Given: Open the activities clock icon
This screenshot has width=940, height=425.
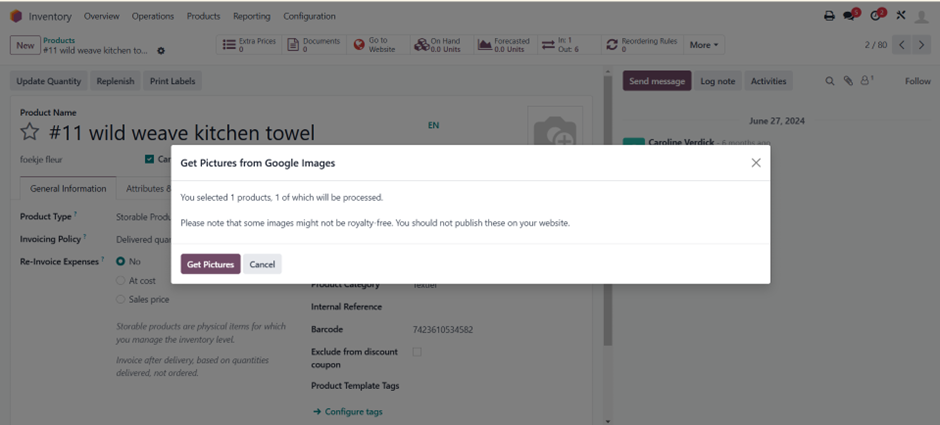Looking at the screenshot, I should click(x=876, y=16).
